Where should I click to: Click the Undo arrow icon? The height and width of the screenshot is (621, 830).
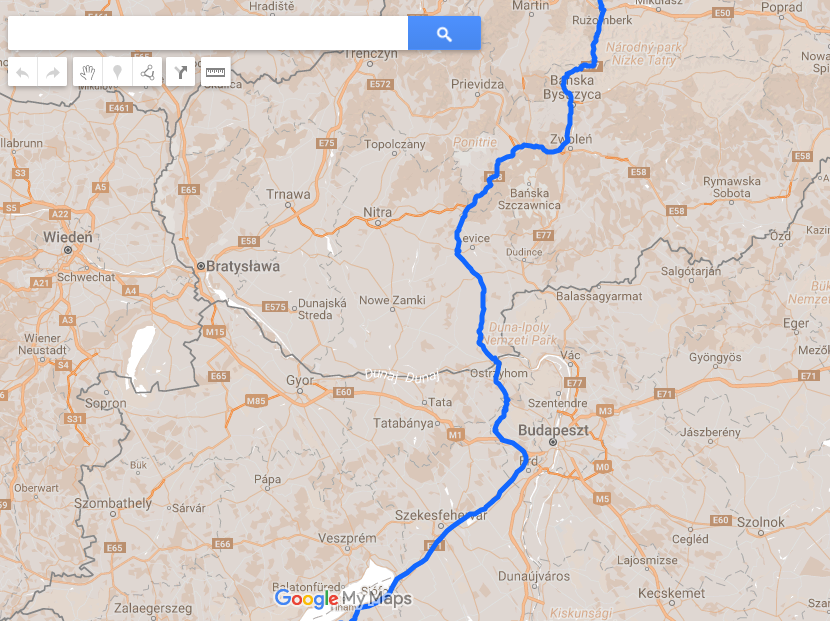coord(23,72)
